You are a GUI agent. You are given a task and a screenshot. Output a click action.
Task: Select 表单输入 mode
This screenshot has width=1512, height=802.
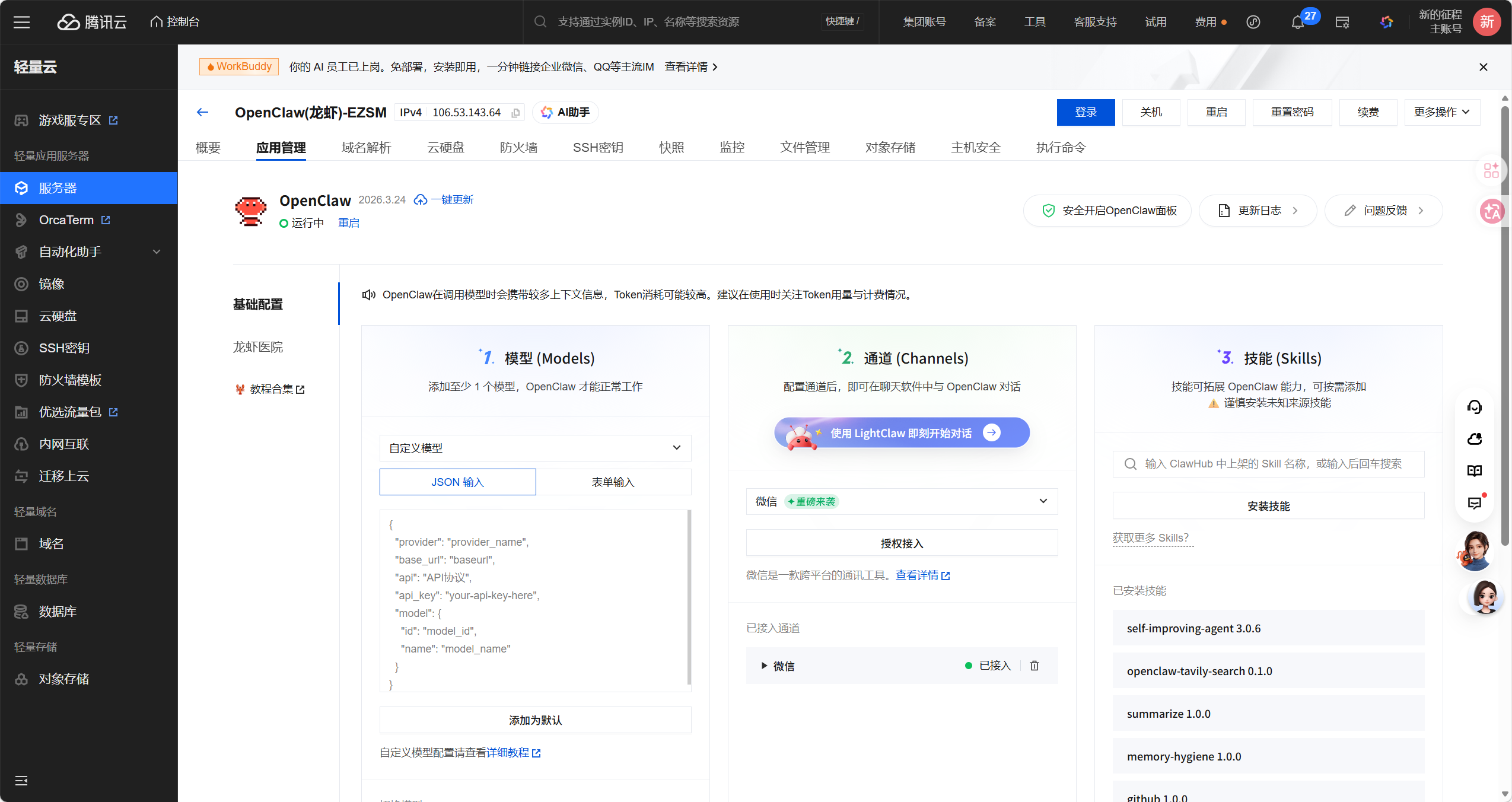click(x=613, y=482)
